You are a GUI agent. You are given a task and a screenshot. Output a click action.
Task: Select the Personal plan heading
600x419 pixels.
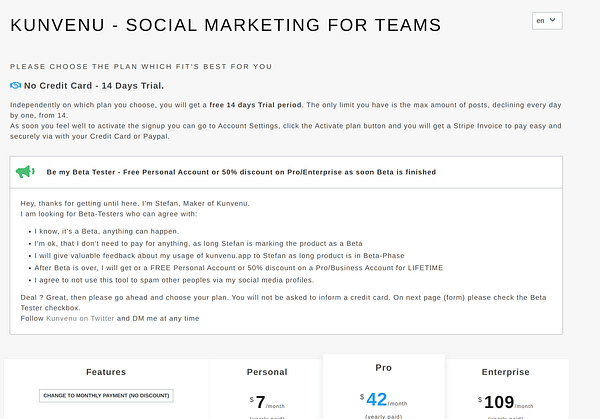(266, 372)
